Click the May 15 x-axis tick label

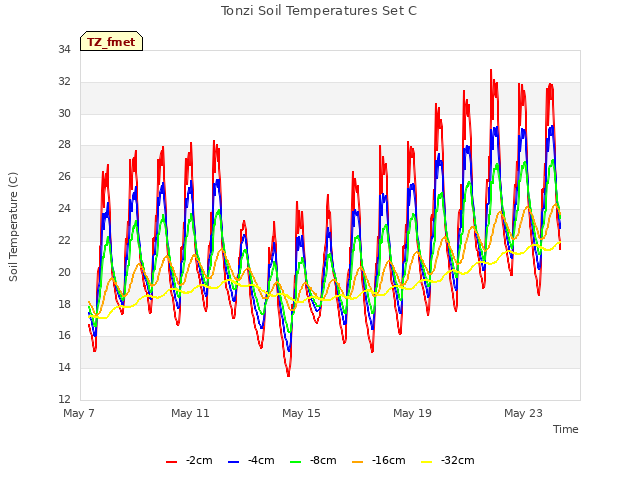(301, 413)
